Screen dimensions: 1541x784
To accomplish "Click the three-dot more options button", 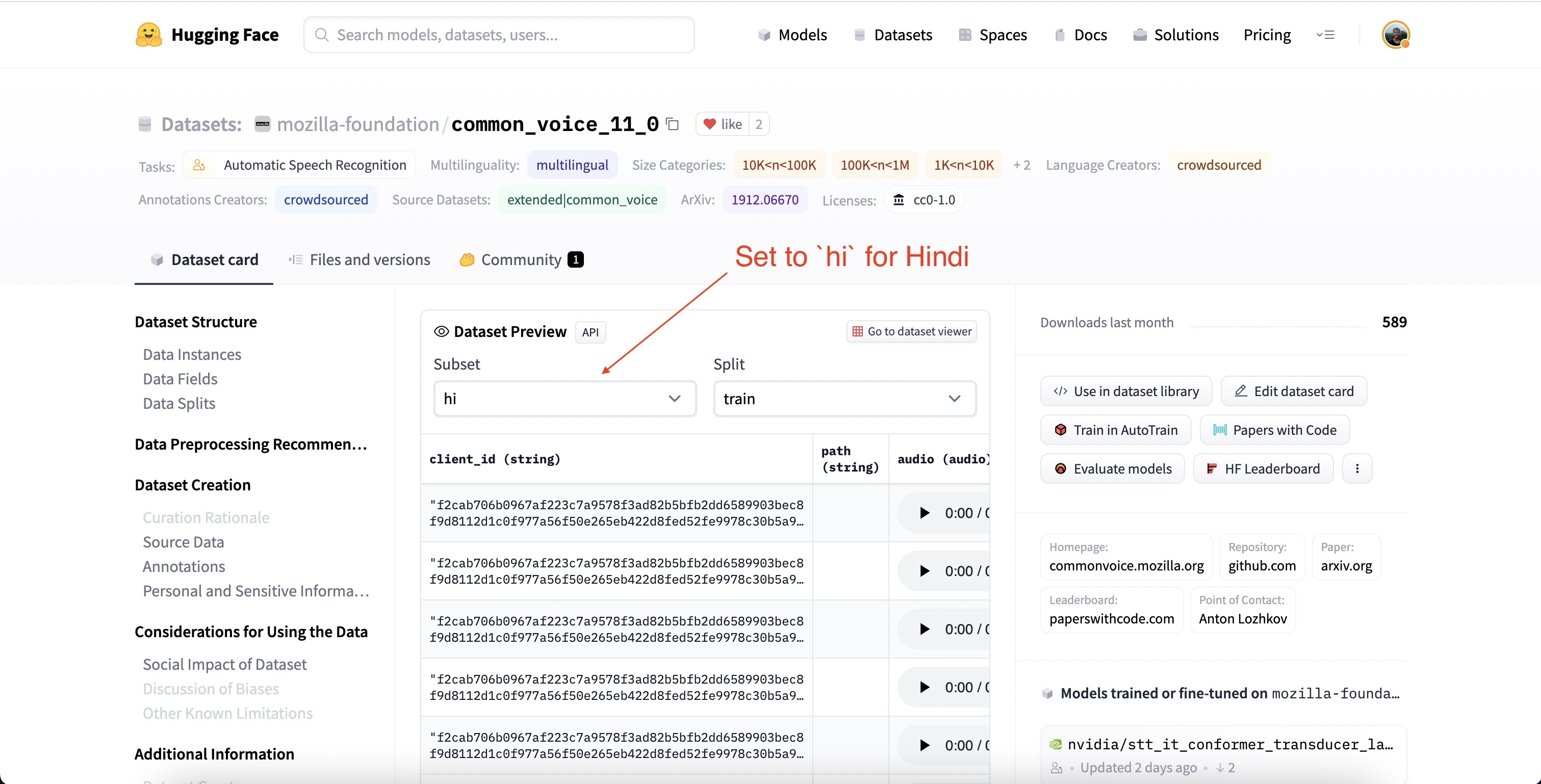I will 1357,469.
